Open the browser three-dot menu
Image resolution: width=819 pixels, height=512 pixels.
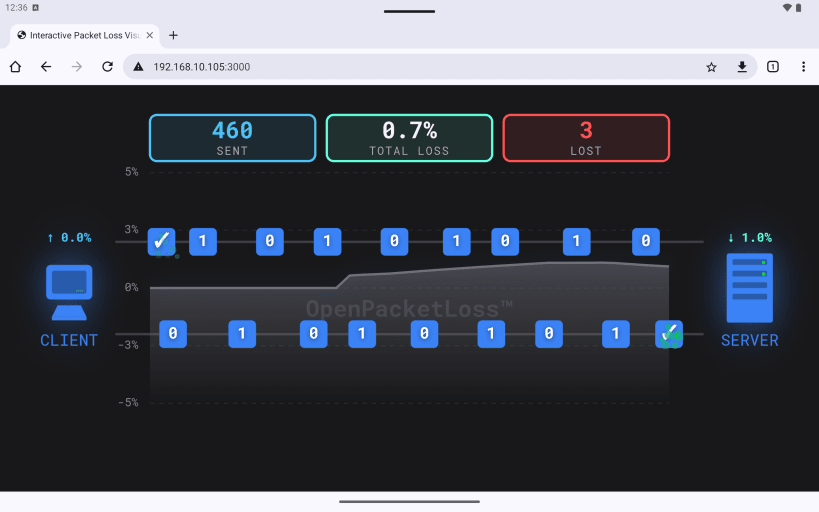[x=803, y=66]
